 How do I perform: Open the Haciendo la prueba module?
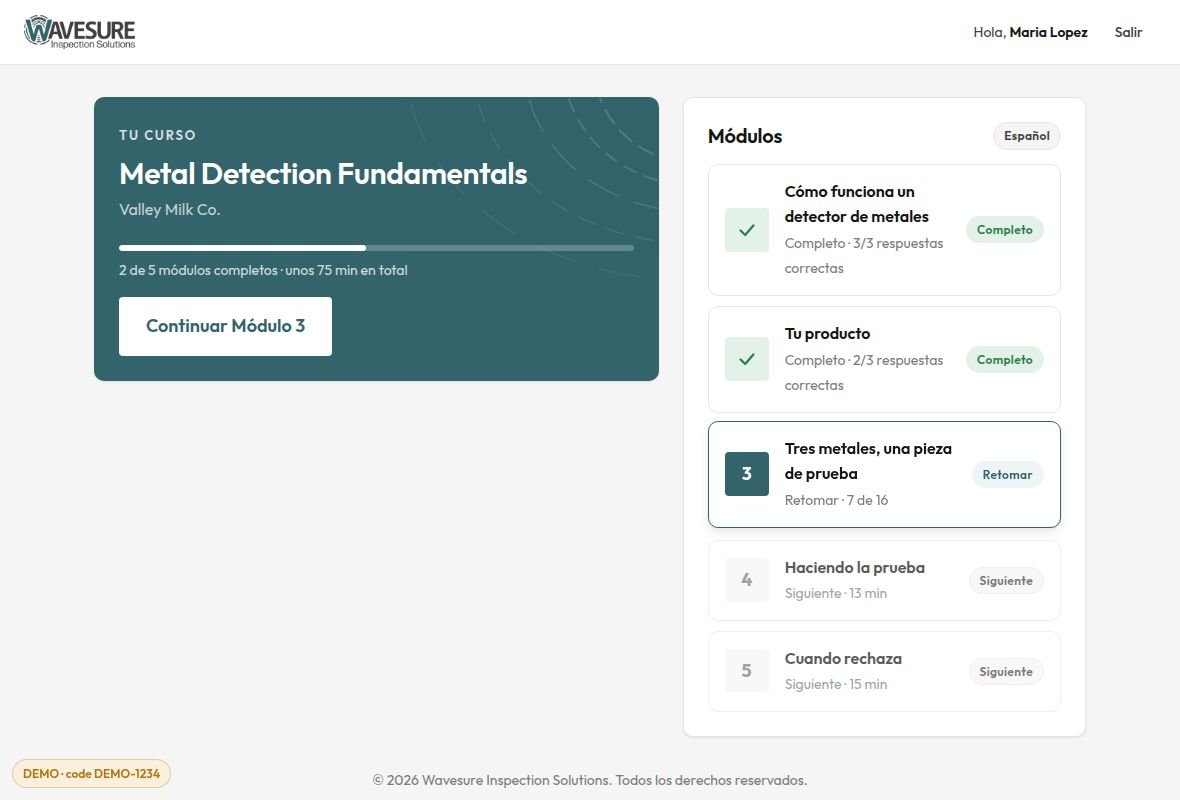(884, 580)
